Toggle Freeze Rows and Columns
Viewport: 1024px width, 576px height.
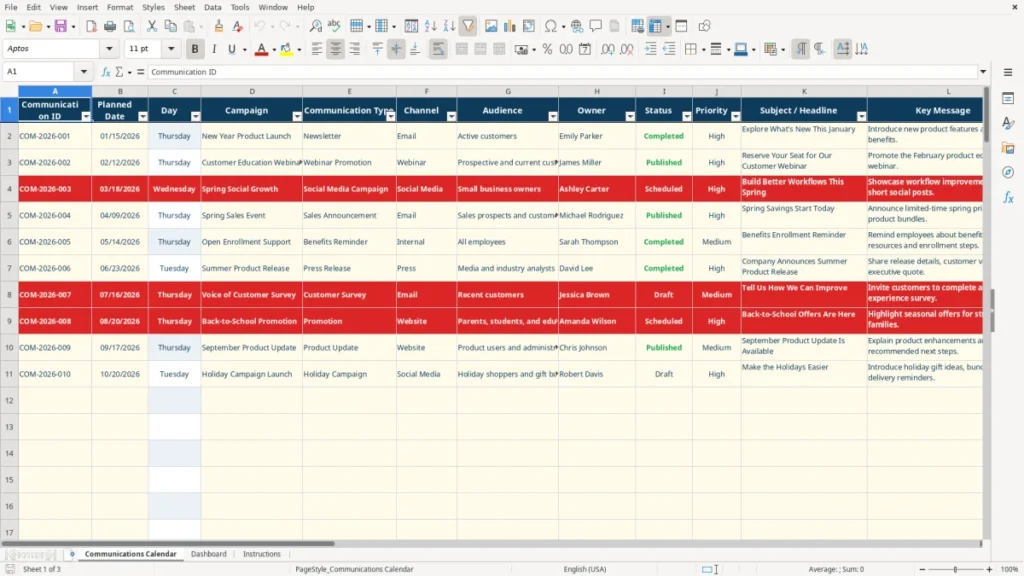click(x=655, y=26)
